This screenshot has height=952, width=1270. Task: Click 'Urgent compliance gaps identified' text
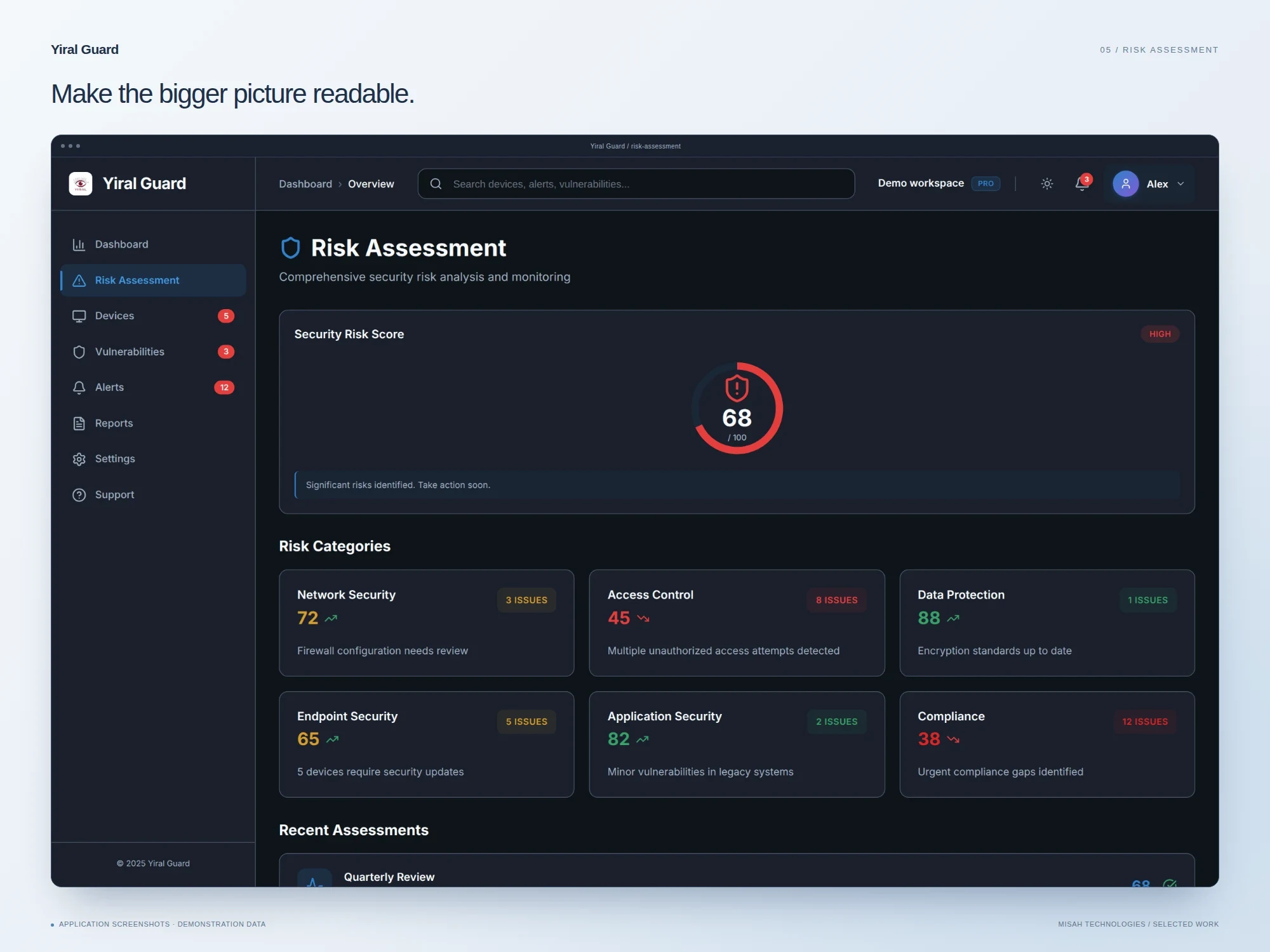[1000, 772]
